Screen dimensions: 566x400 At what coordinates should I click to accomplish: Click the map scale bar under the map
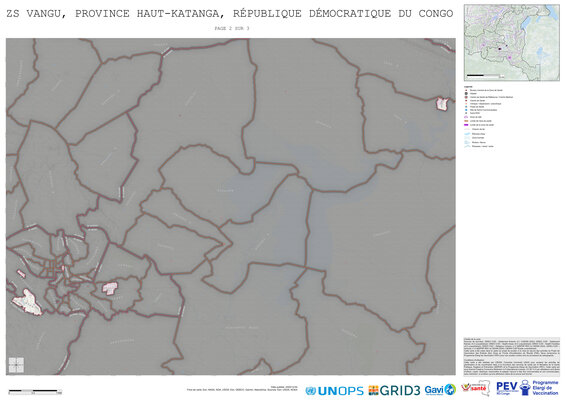[x=35, y=391]
